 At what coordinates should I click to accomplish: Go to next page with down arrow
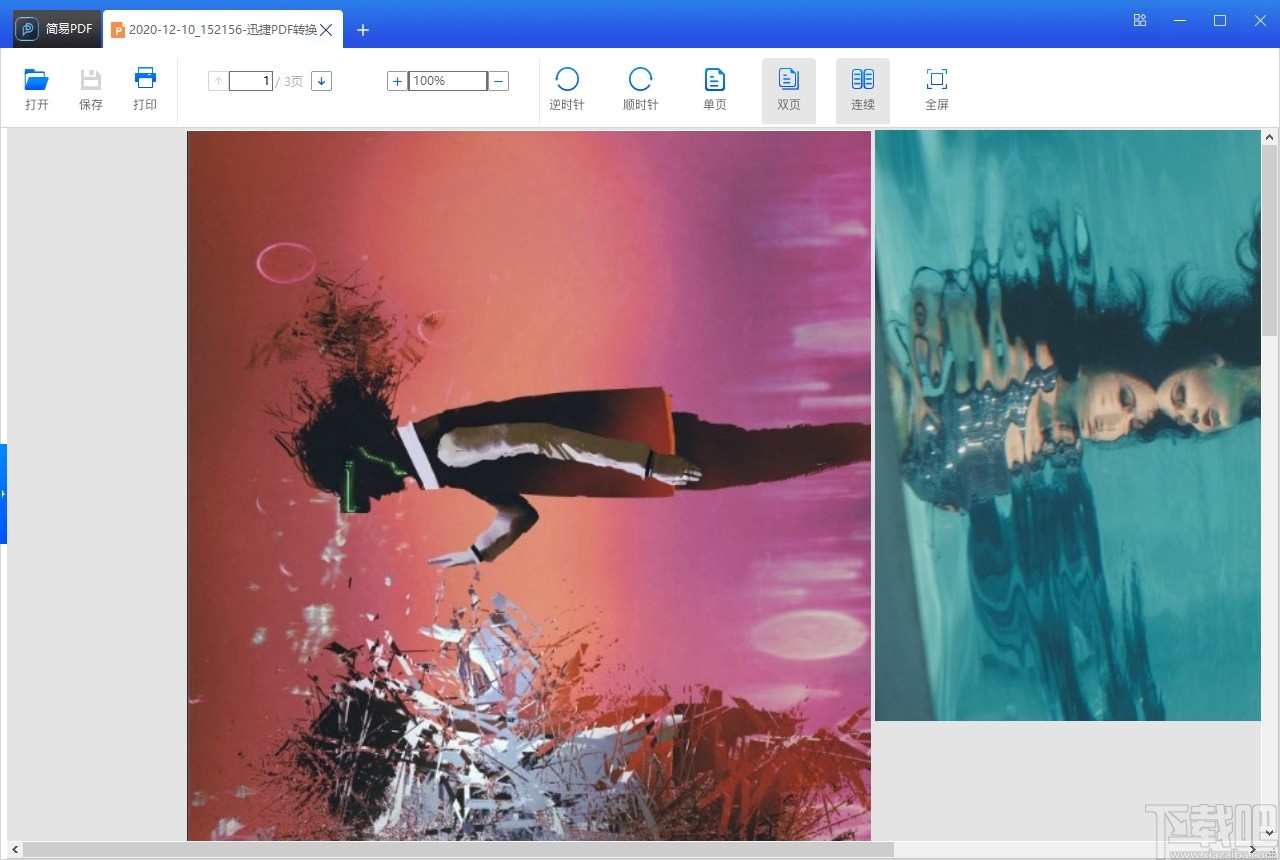point(321,81)
